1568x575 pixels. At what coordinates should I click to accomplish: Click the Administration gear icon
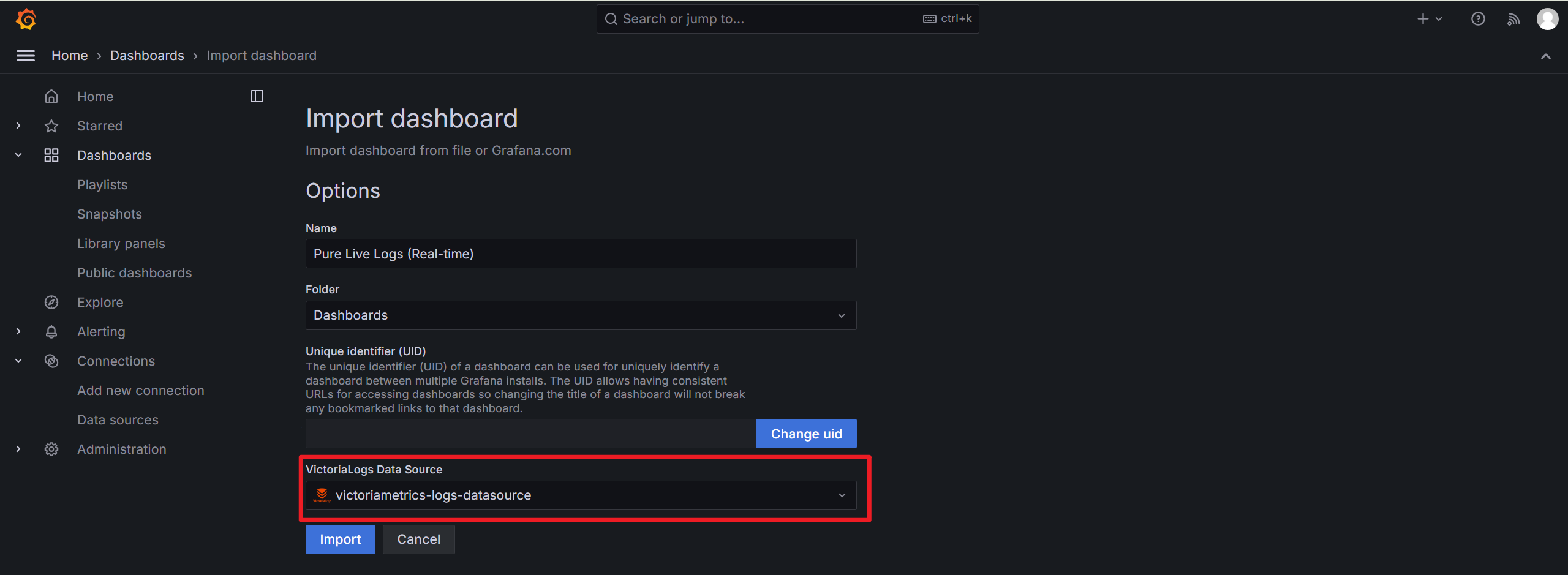pyautogui.click(x=51, y=449)
